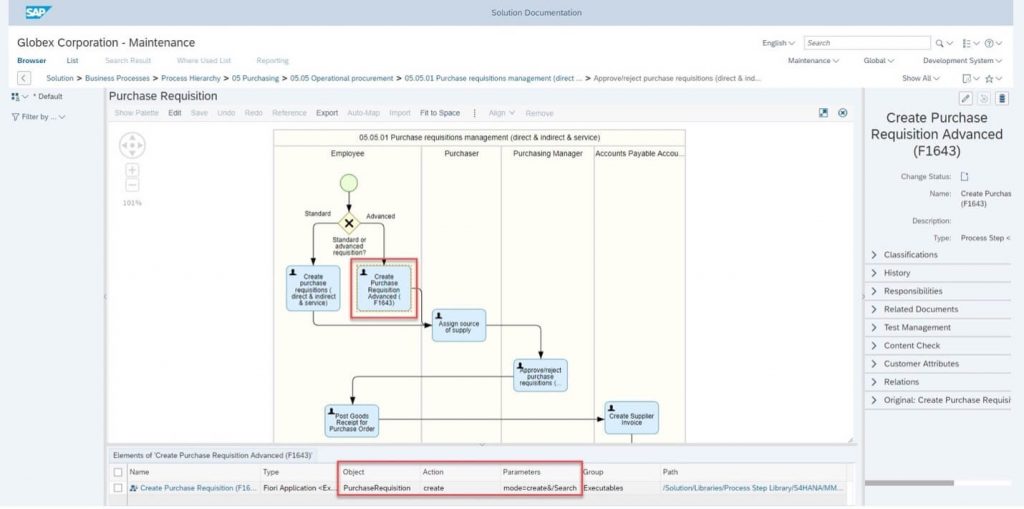Open the Where Used List tab
This screenshot has width=1024, height=509.
(204, 61)
